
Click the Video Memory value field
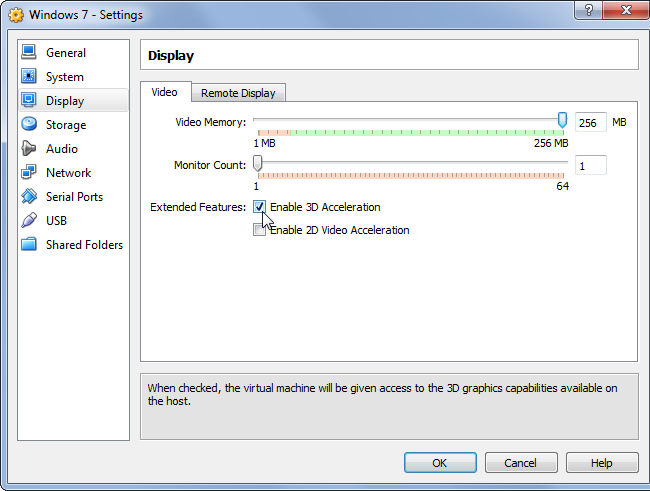[589, 123]
